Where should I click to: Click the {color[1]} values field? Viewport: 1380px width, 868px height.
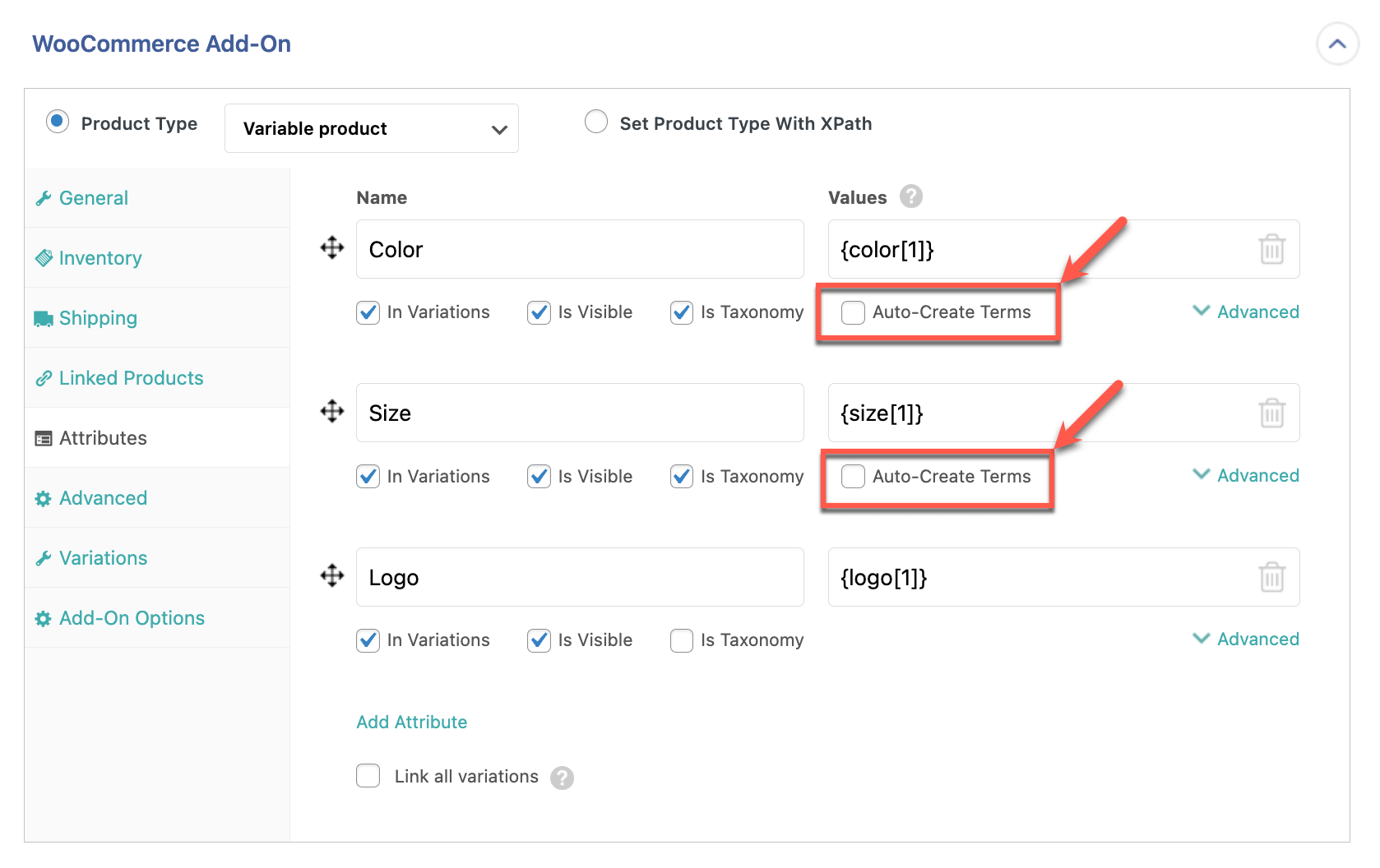pos(1063,249)
